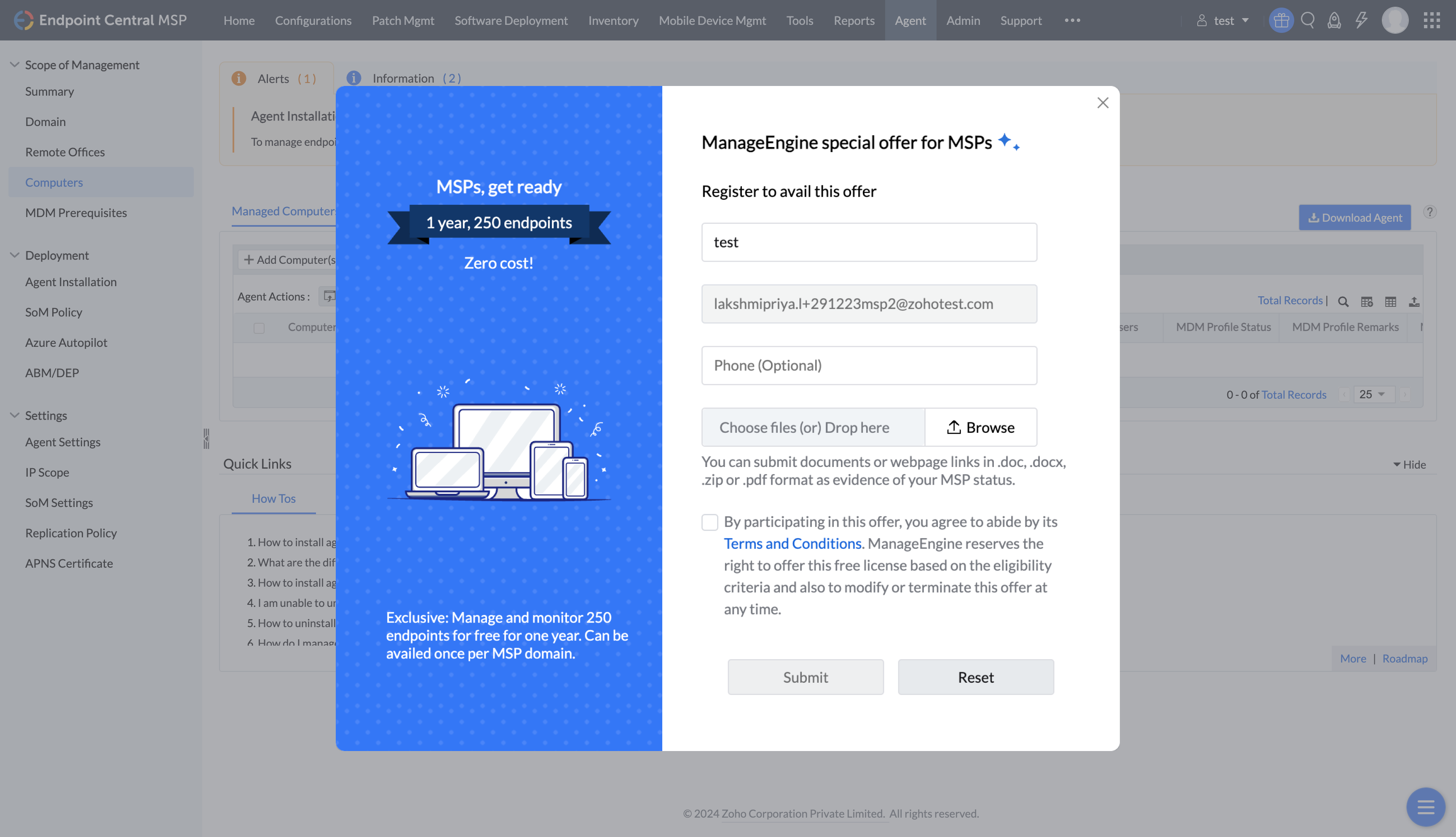
Task: Collapse the Scope of Management section
Action: pyautogui.click(x=15, y=65)
